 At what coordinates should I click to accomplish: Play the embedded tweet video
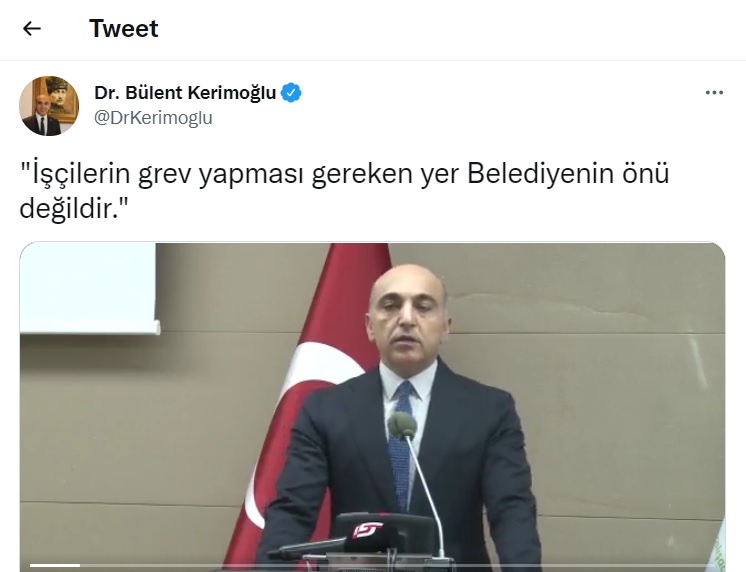coord(373,407)
